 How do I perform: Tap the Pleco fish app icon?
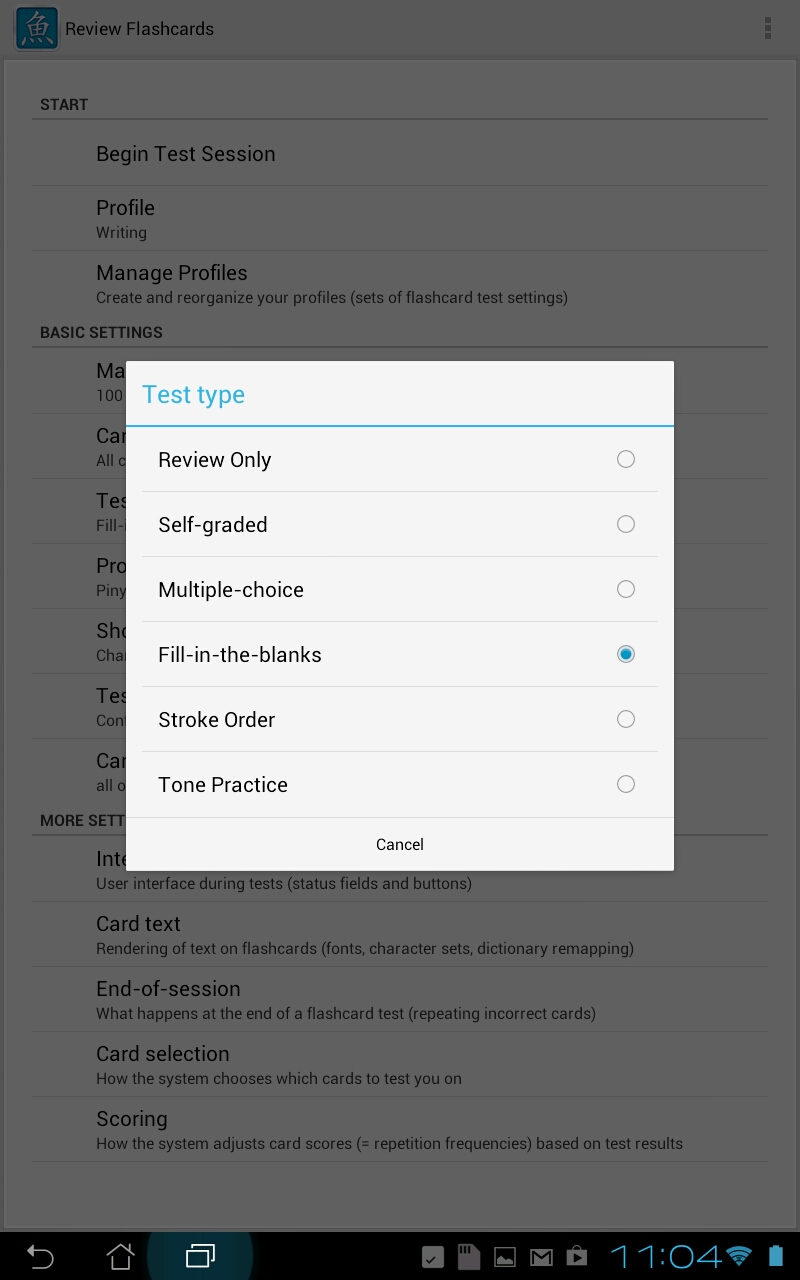[36, 28]
